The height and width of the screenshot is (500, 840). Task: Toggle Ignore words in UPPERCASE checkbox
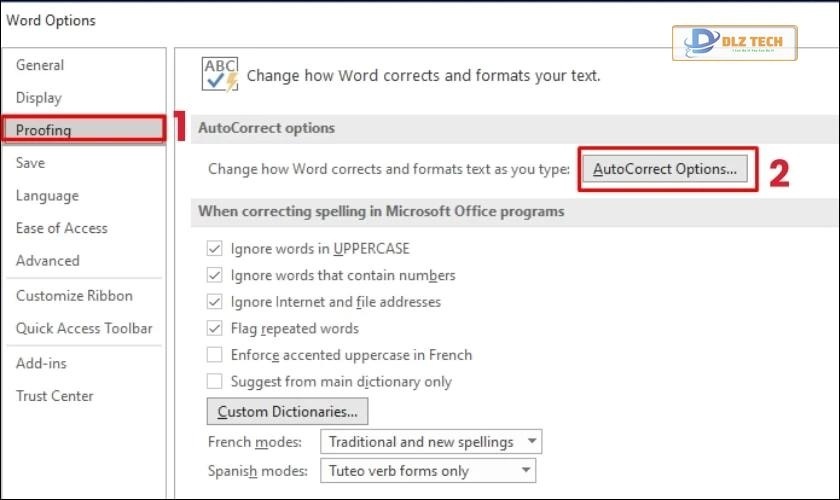click(x=214, y=248)
